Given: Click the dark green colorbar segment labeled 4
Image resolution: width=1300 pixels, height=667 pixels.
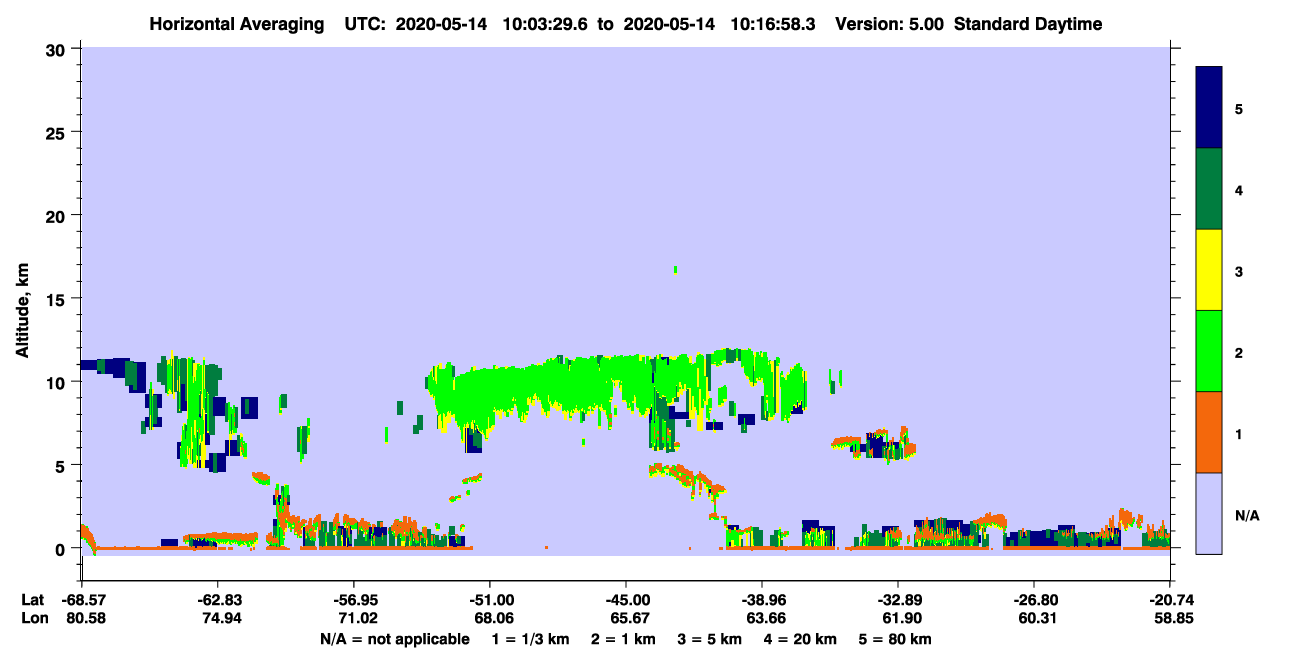Looking at the screenshot, I should click(1209, 189).
